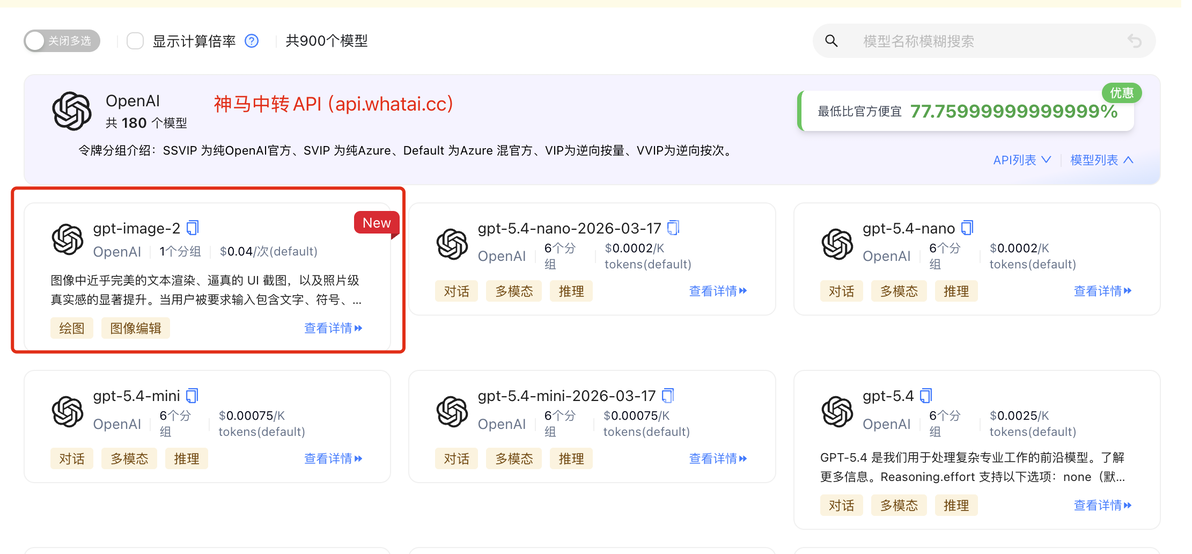This screenshot has height=554, width=1192.
Task: Click the 令牌分组介绍 description line
Action: pos(405,151)
